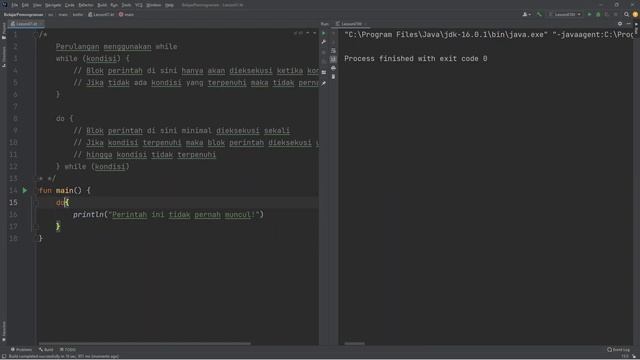The image size is (640, 360).
Task: Click the fold end marker at line 17
Action: [x=36, y=226]
